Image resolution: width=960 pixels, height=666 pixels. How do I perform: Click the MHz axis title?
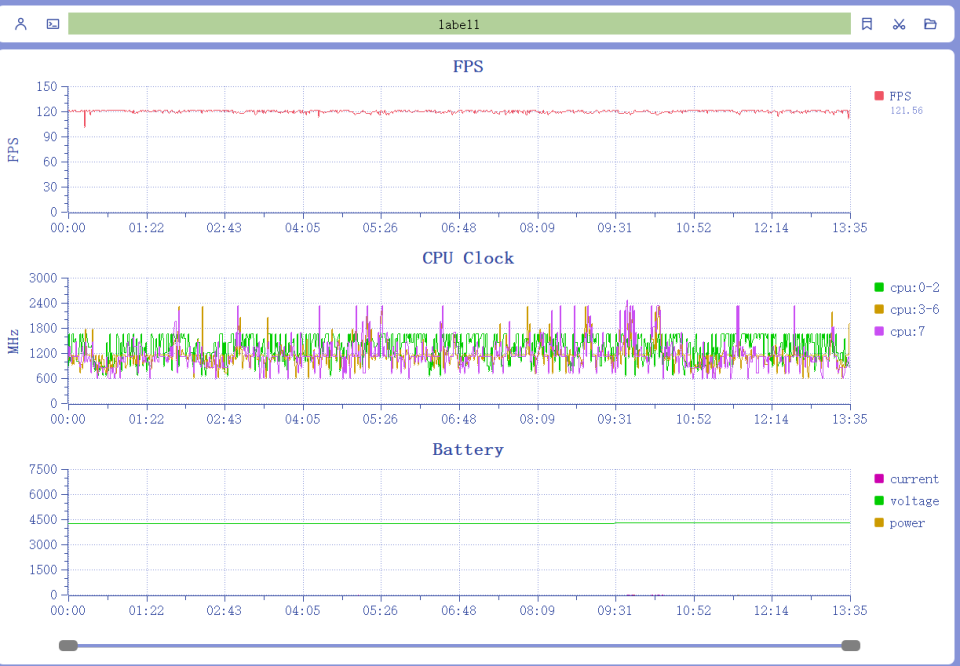pos(13,342)
